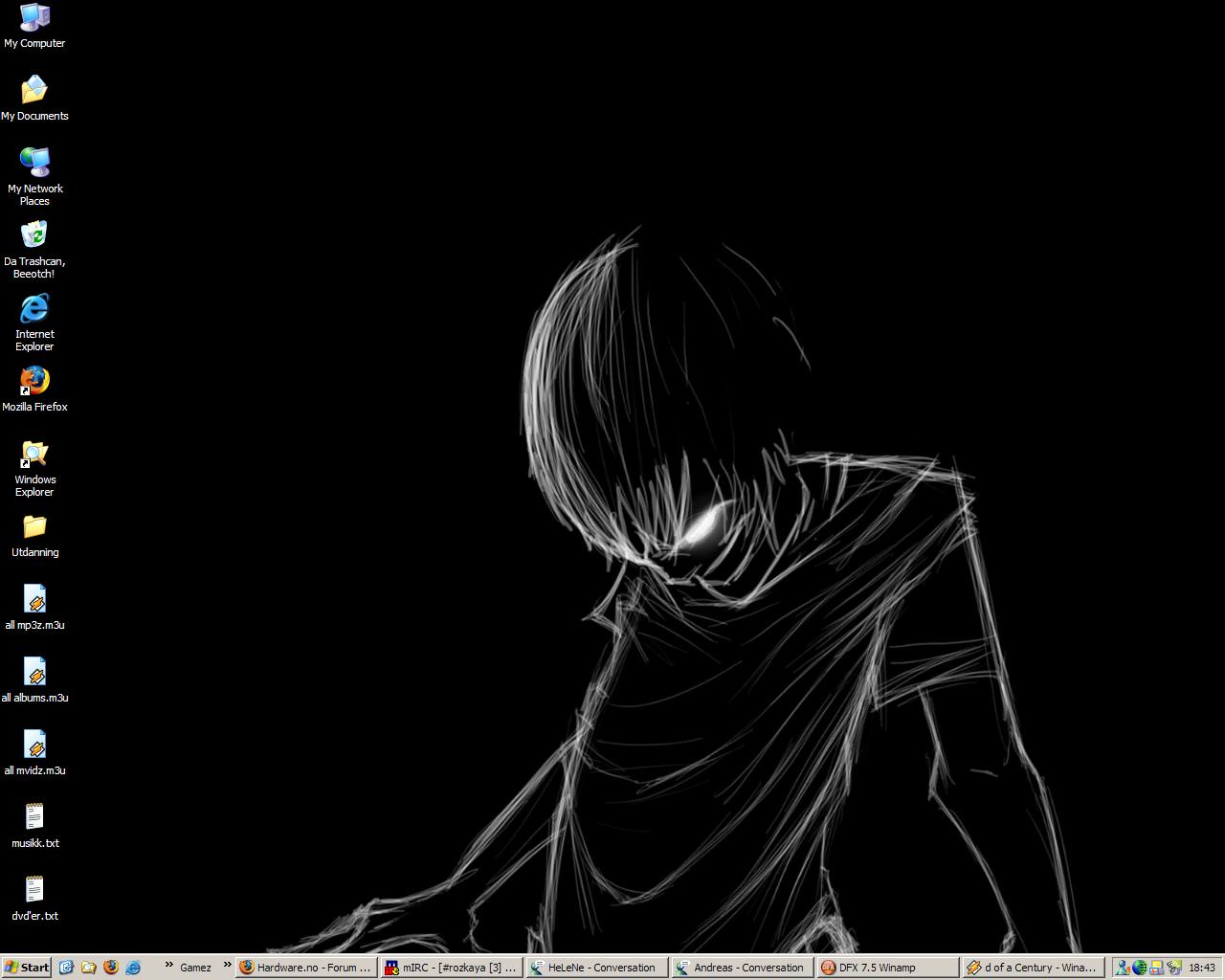Expand hidden Quick Launch items chevron
1225x980 pixels.
(x=168, y=965)
